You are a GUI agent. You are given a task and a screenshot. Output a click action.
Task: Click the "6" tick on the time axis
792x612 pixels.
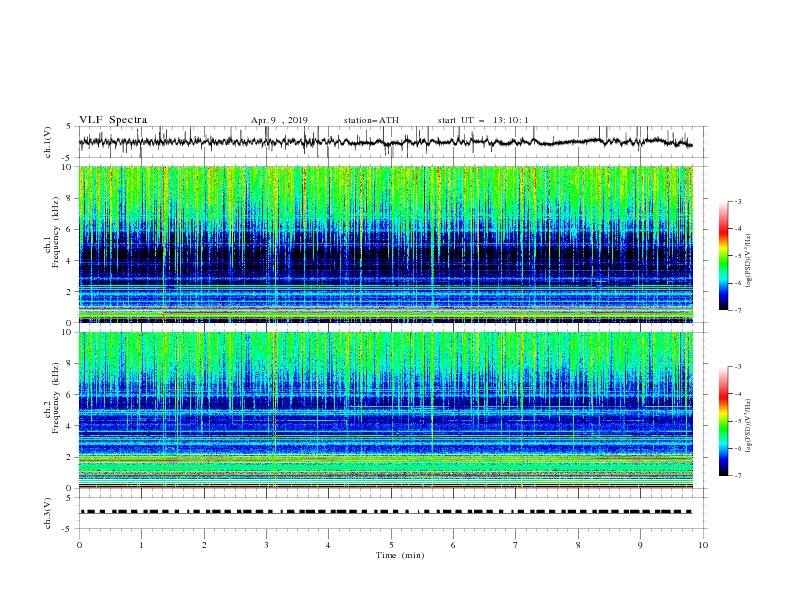[453, 545]
